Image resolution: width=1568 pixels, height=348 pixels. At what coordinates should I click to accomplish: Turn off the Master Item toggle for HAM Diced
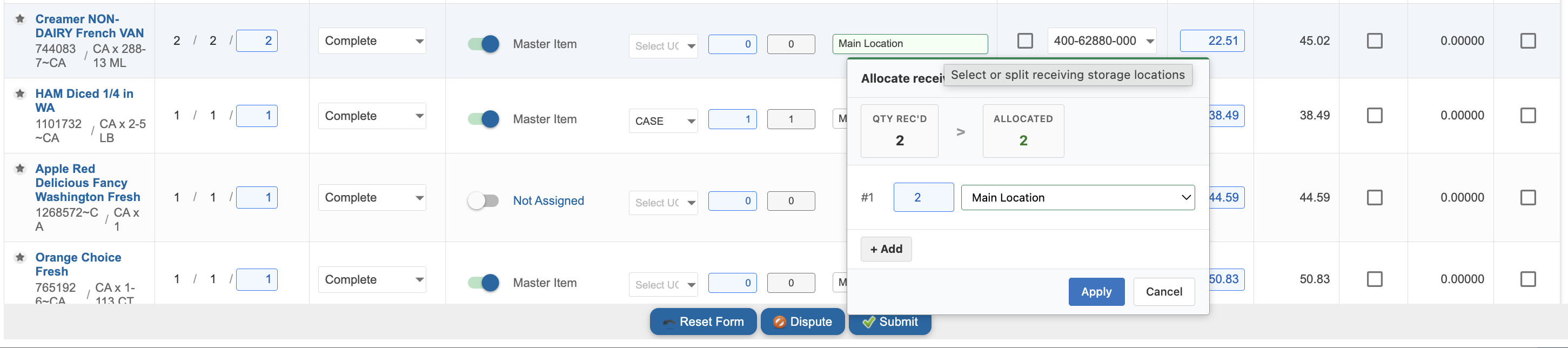(483, 119)
